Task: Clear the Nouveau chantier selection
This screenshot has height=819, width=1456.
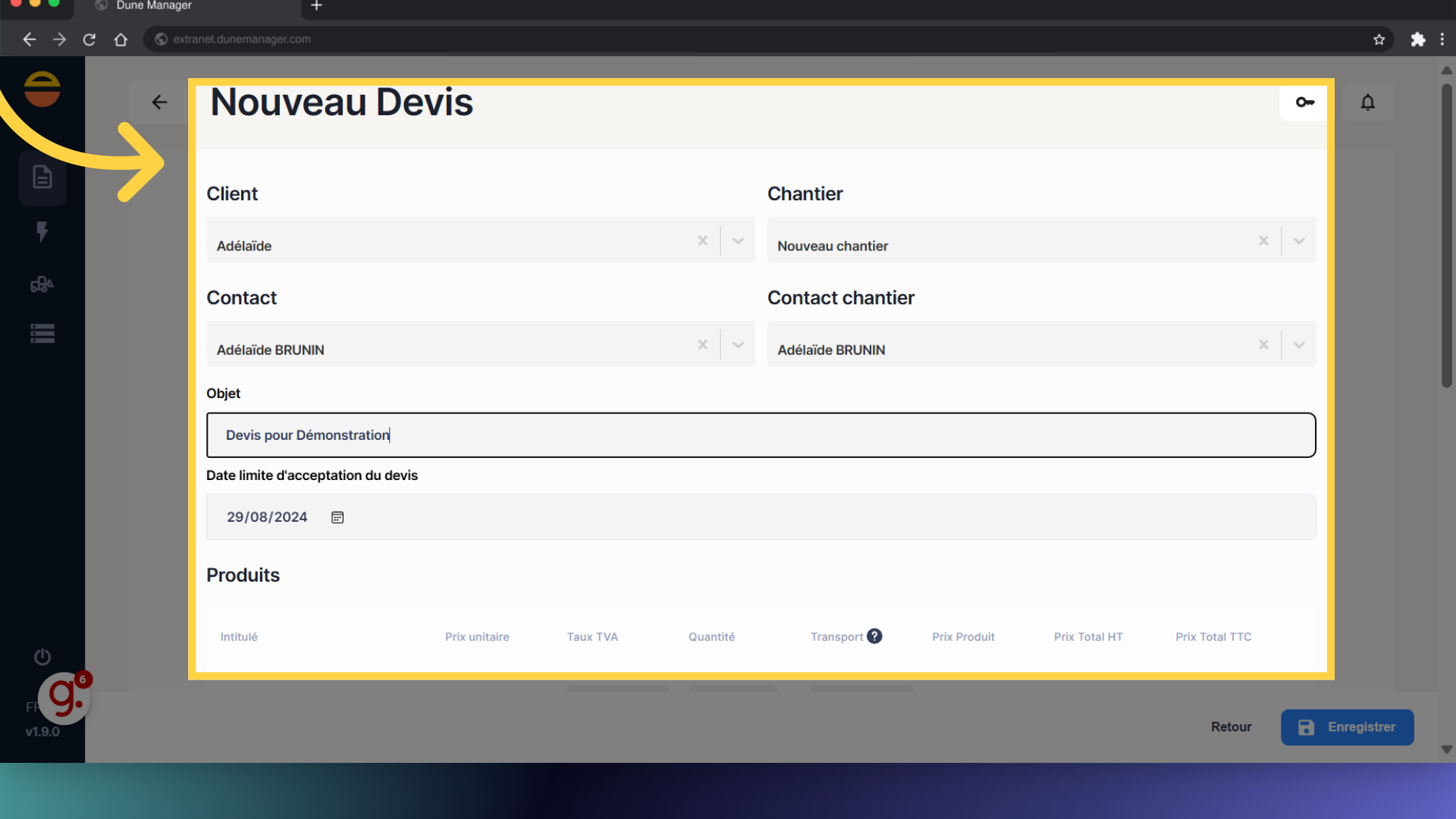Action: [x=1263, y=240]
